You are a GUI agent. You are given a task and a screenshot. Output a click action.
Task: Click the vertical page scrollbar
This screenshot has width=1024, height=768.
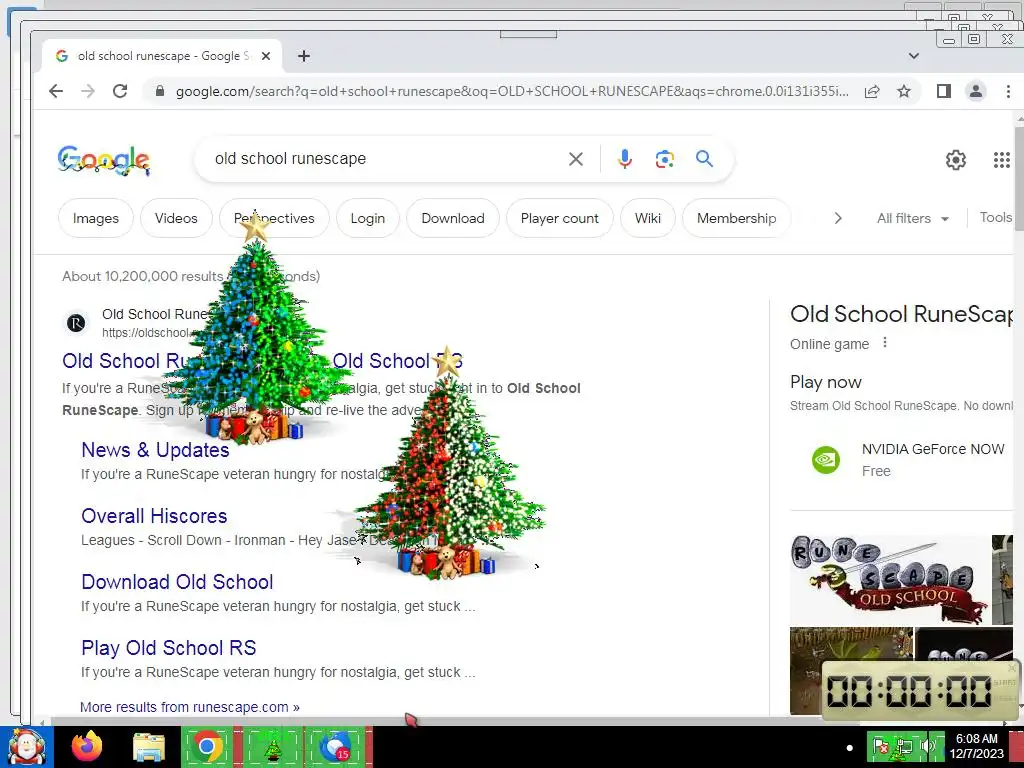click(1019, 178)
